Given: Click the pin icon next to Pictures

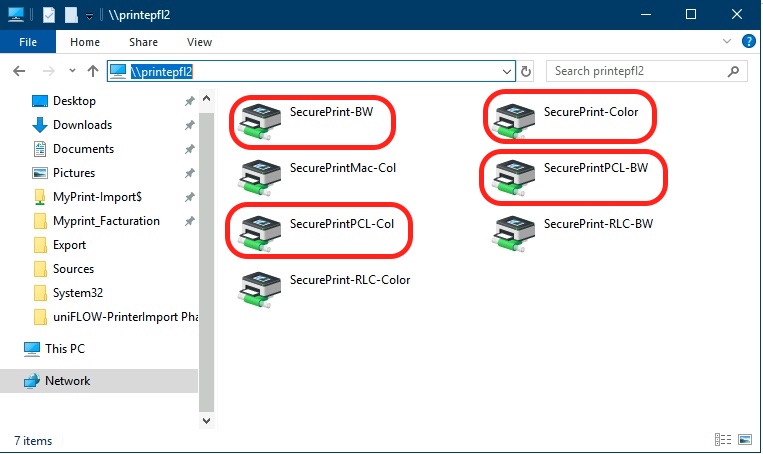Looking at the screenshot, I should tap(189, 173).
